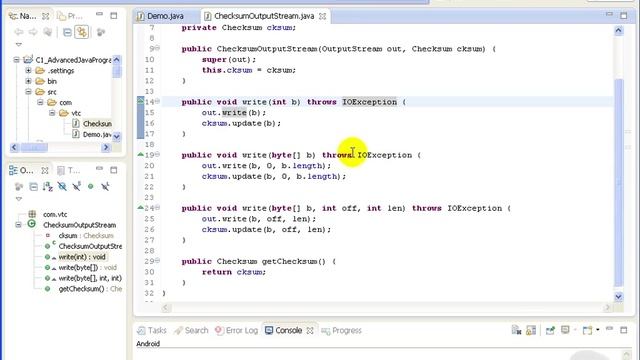640x360 pixels.
Task: Click the Navigator Up one level icon
Action: point(48,32)
